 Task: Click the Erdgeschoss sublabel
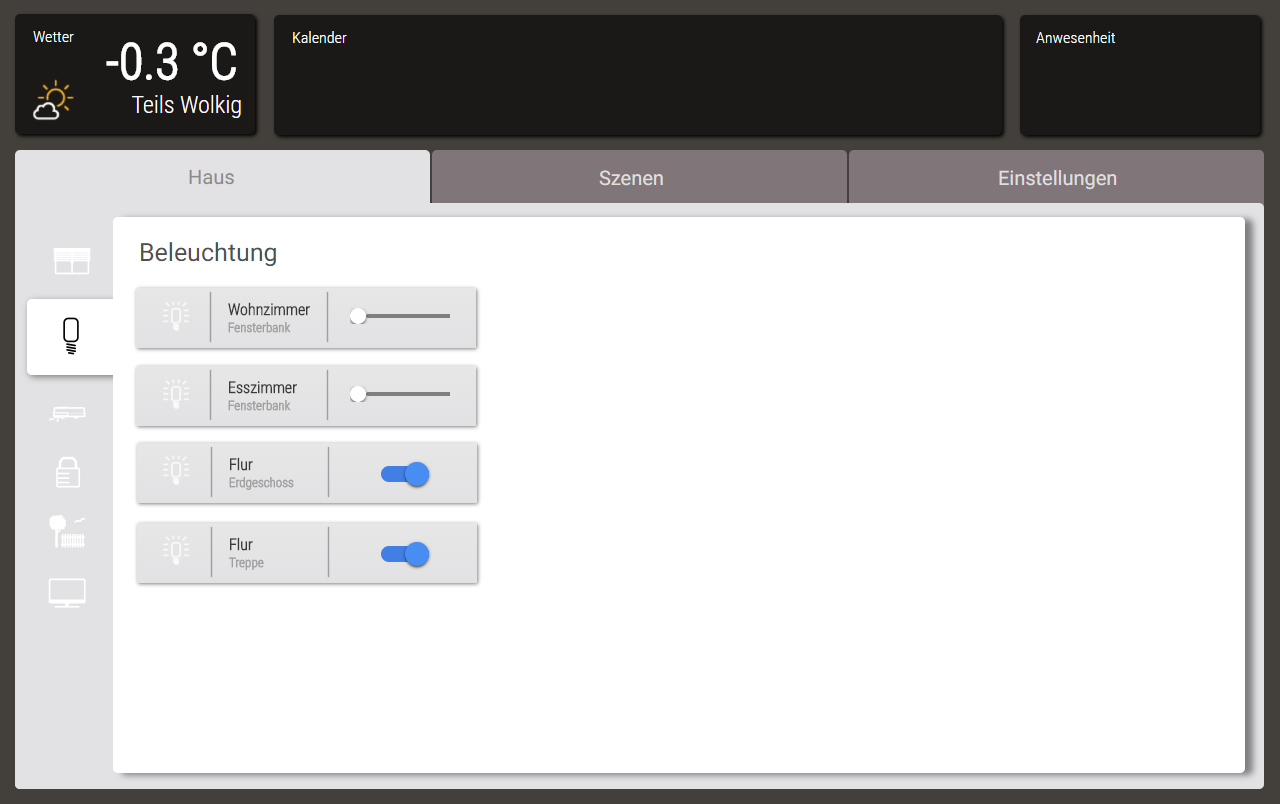click(261, 483)
